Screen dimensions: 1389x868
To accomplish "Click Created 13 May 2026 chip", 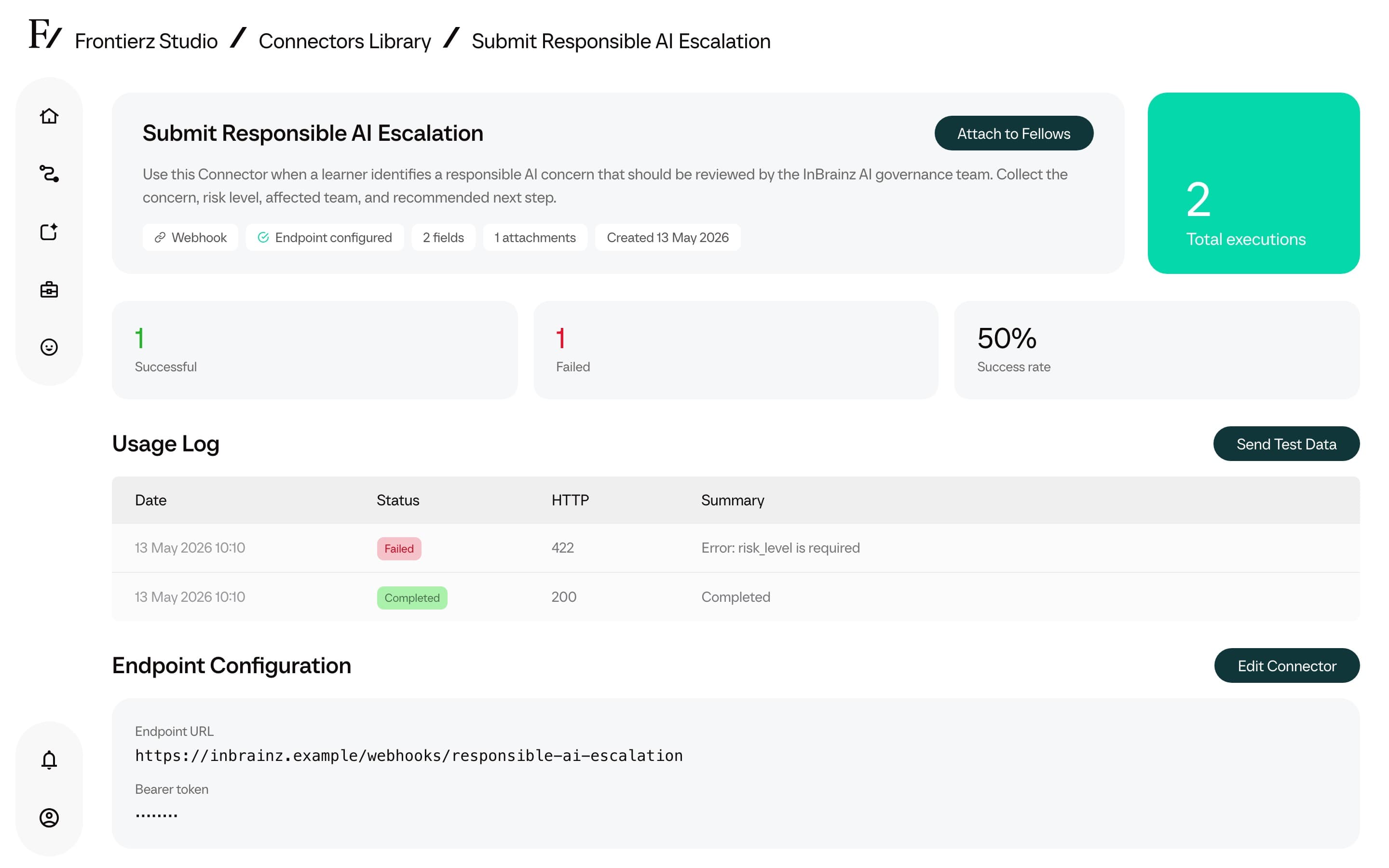I will (x=667, y=238).
